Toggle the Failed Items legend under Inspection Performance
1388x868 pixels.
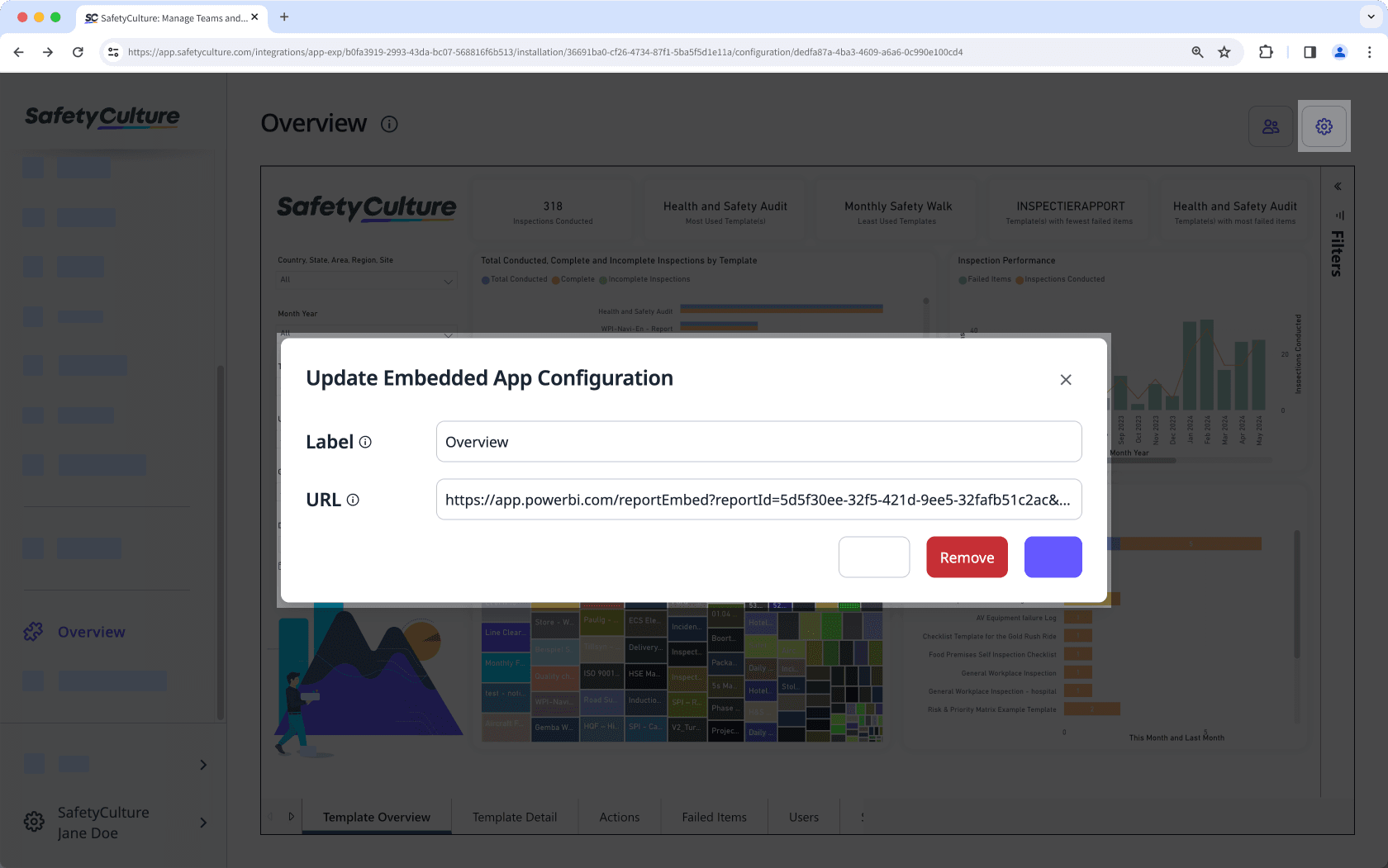(x=983, y=279)
